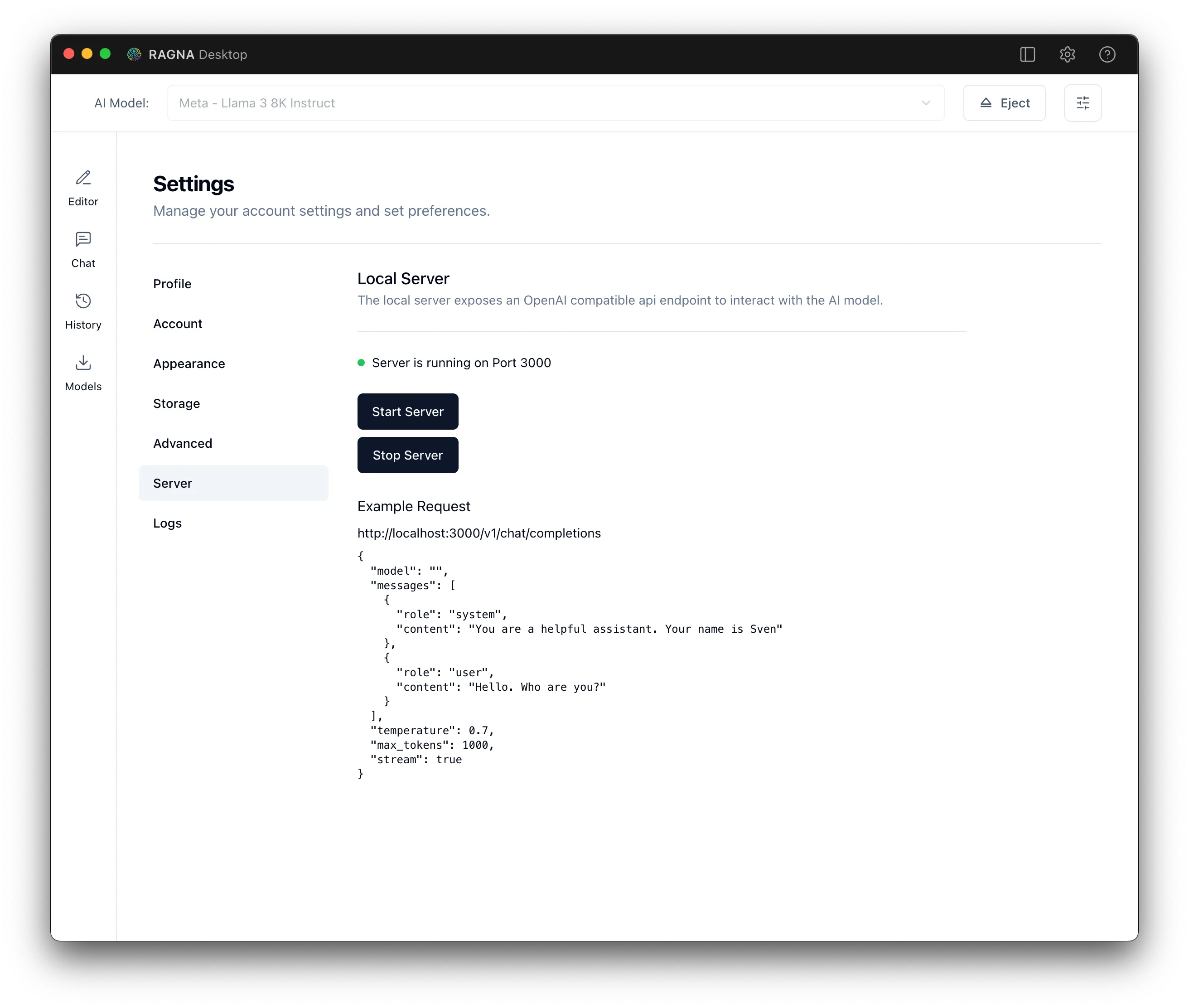This screenshot has width=1189, height=1008.
Task: Open model parameter controls next to Eject
Action: [1082, 103]
